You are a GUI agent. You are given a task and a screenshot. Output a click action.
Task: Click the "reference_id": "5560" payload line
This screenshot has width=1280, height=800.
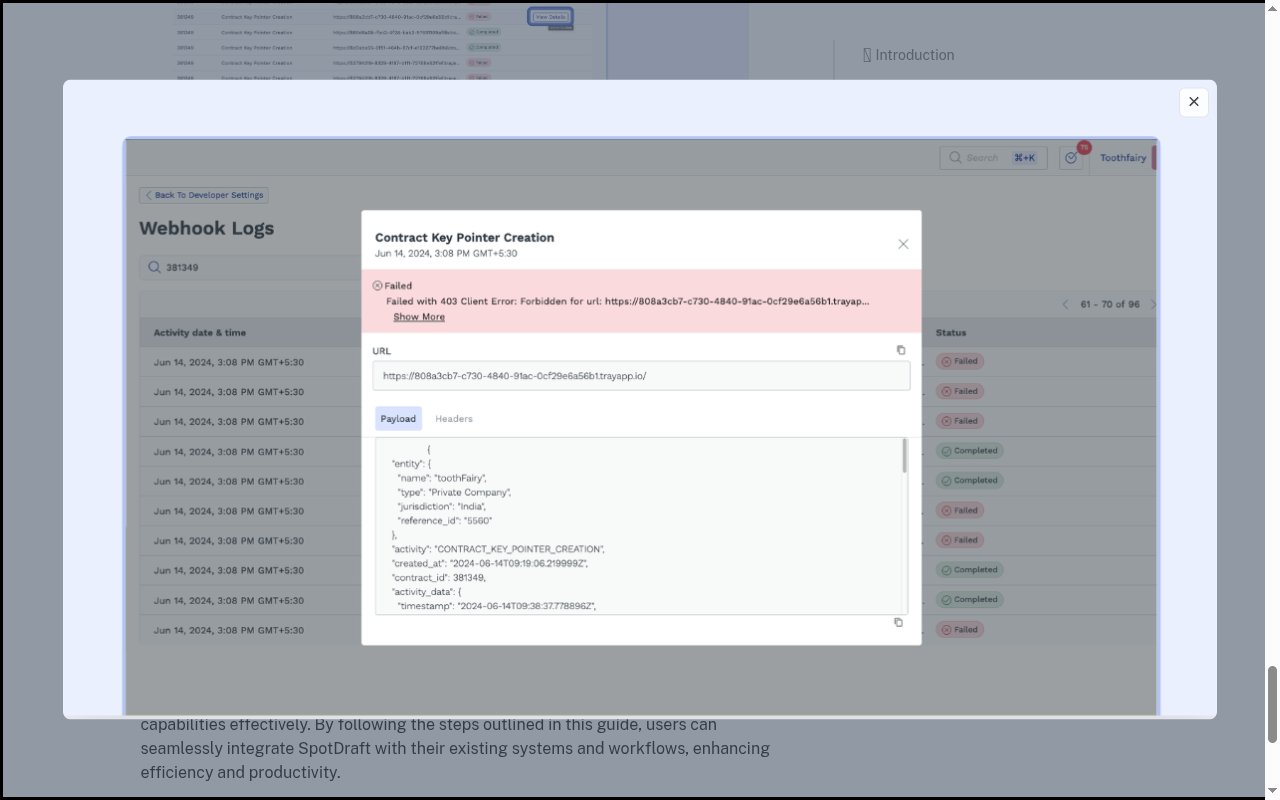tap(445, 520)
